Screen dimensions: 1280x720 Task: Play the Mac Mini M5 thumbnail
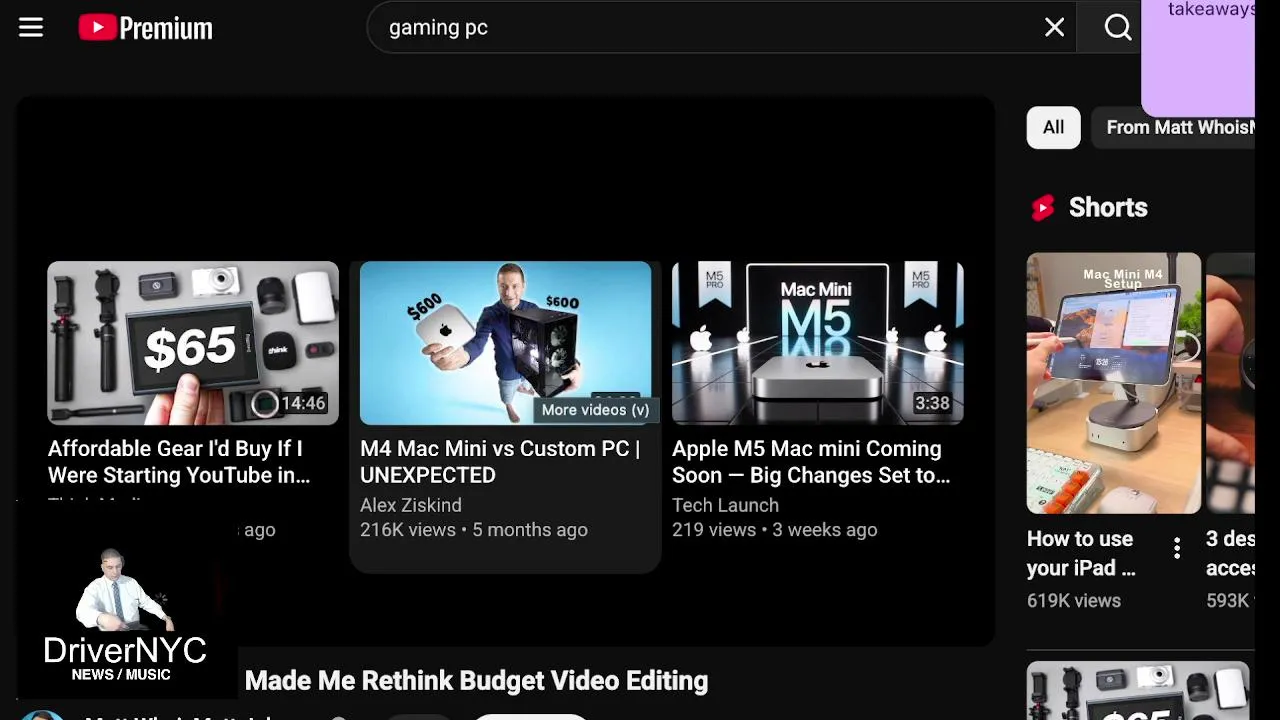[817, 343]
